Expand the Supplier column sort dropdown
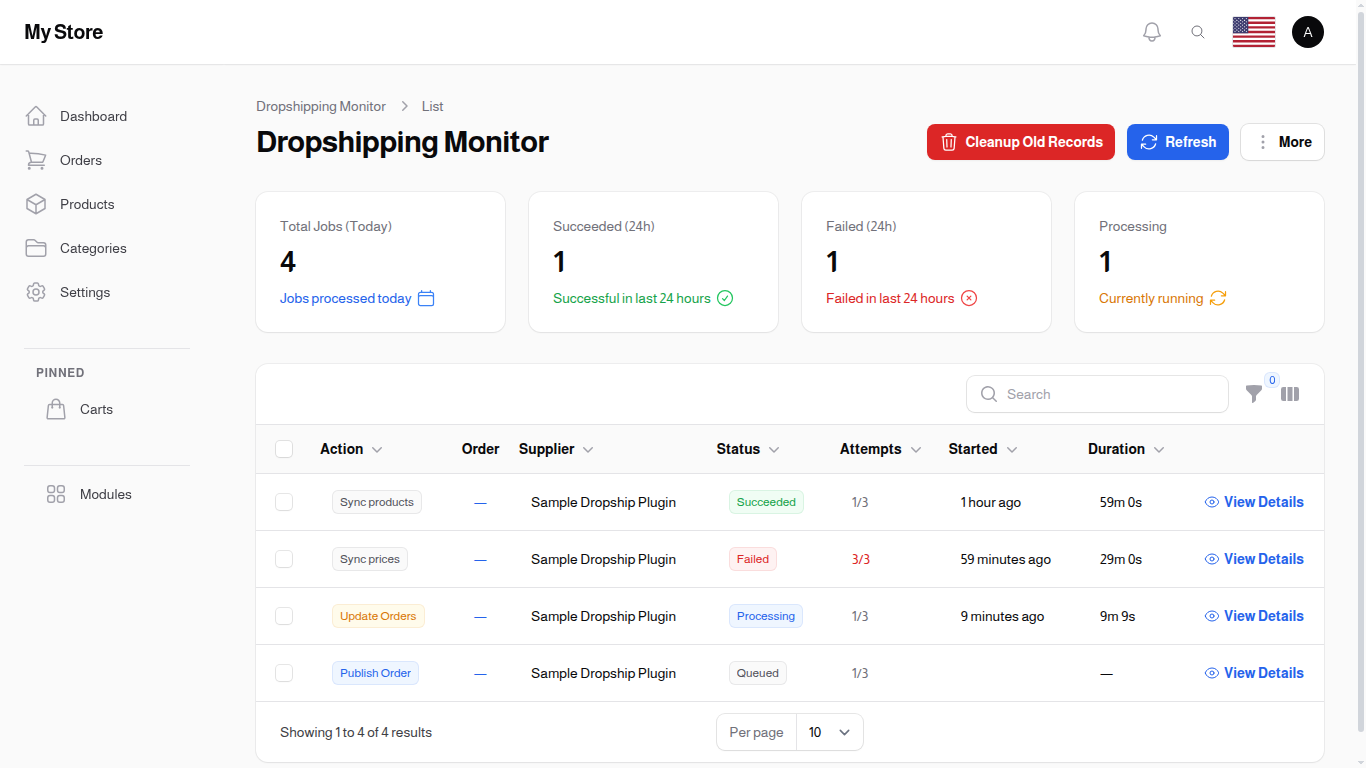 pos(589,449)
